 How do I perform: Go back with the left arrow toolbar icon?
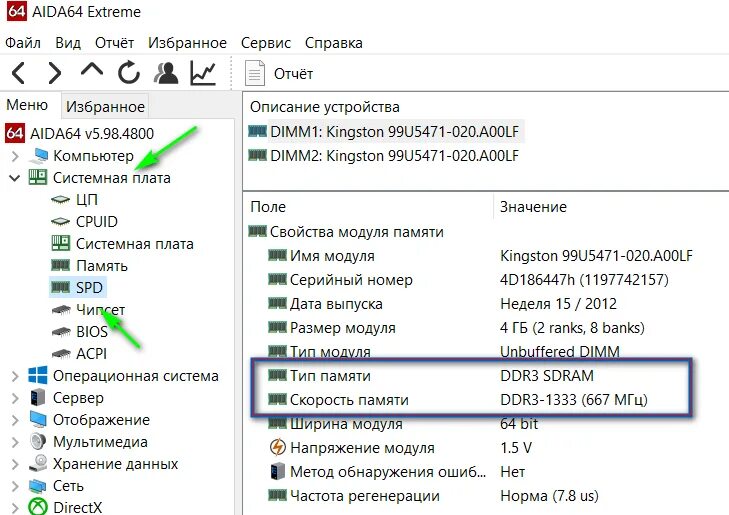coord(19,73)
